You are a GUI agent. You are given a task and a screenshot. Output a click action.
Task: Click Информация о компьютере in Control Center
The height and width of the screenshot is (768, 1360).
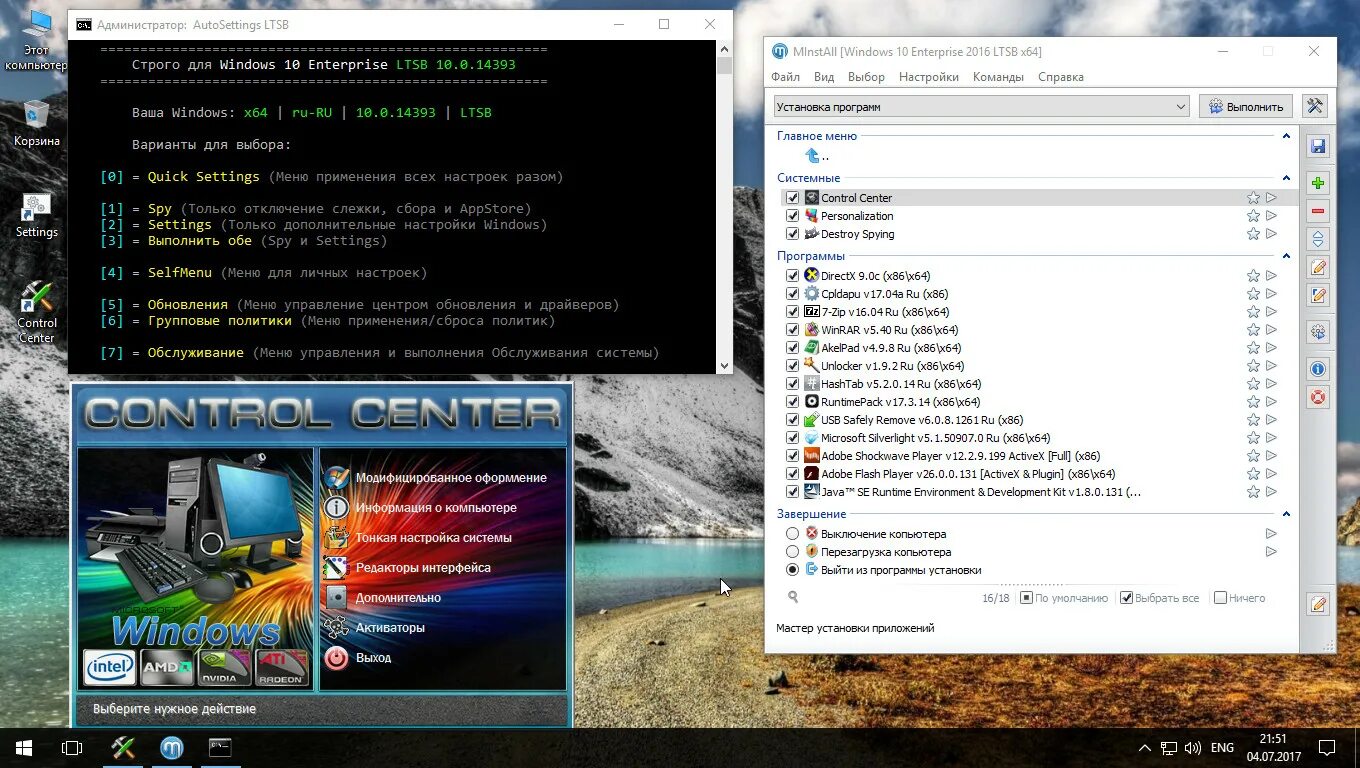pos(436,508)
